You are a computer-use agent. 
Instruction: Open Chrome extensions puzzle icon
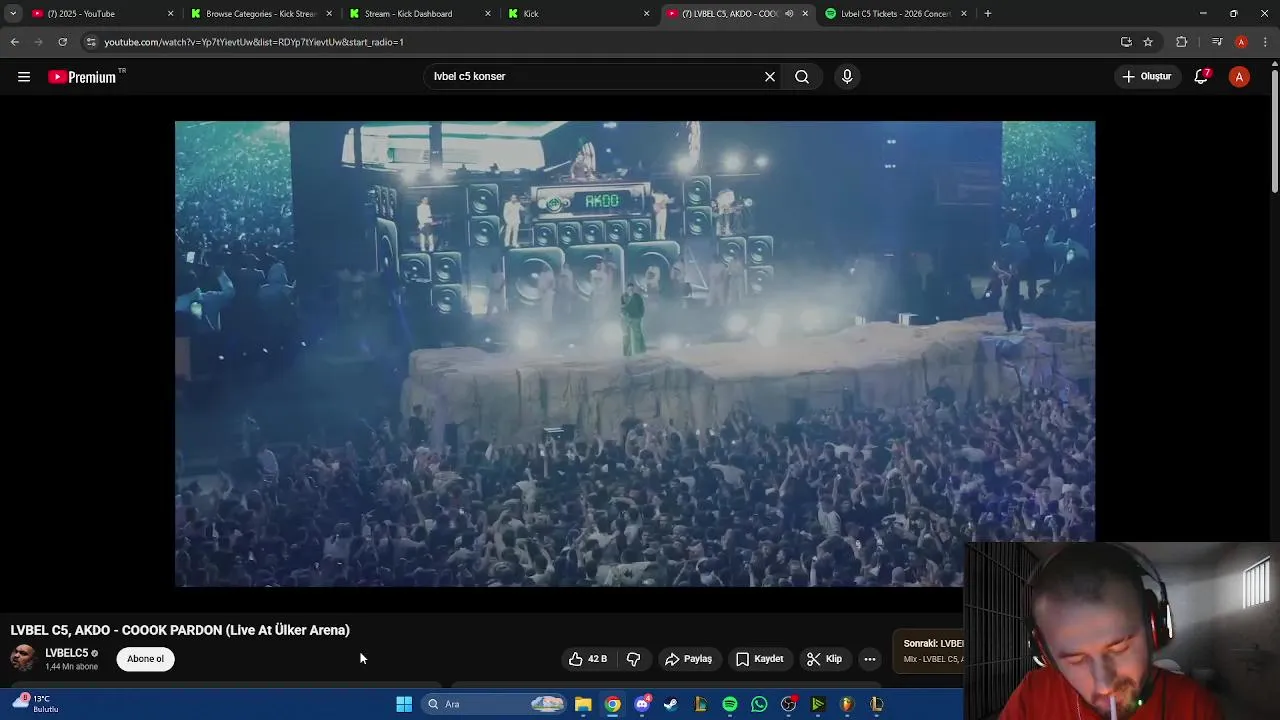point(1181,42)
